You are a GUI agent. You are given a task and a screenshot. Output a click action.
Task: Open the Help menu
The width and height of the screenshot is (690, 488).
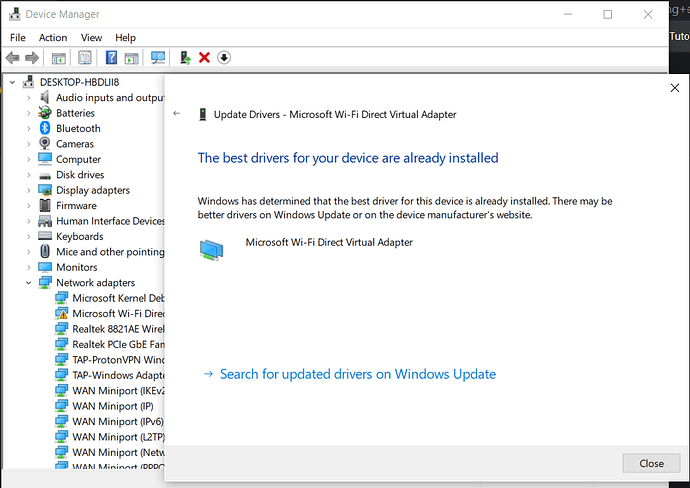[125, 37]
